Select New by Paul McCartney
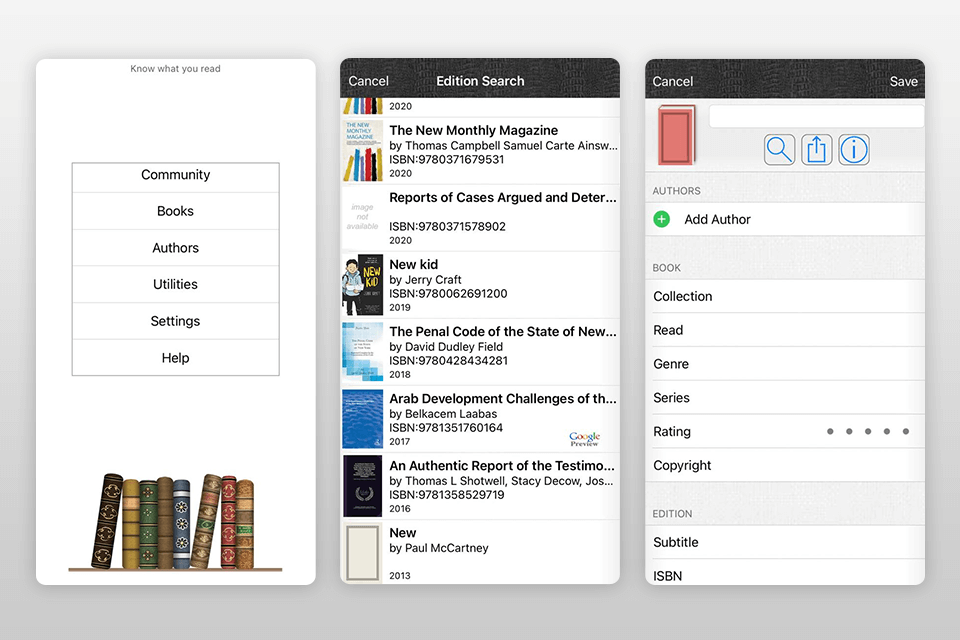Screen dimensions: 960x640 pos(480,552)
